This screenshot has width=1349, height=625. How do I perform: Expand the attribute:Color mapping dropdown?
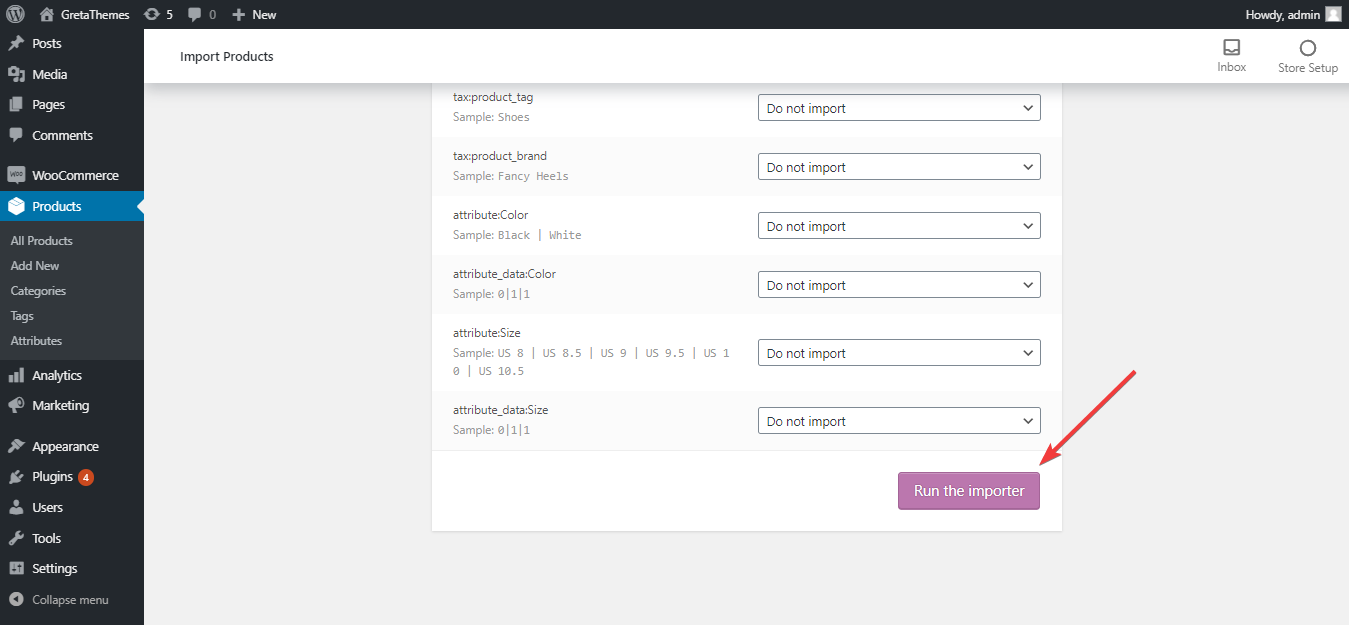tap(899, 226)
